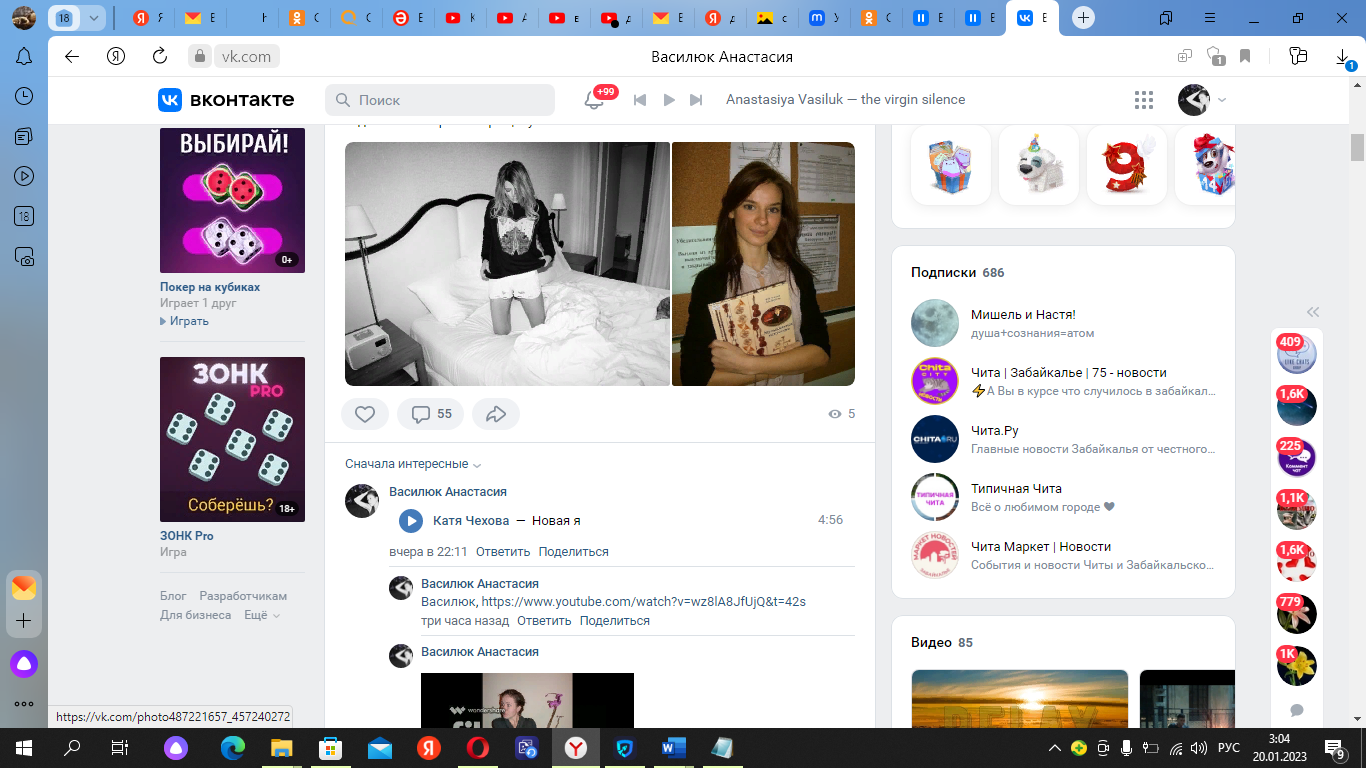Open browser tab group dropdown arrow
Viewport: 1366px width, 768px height.
pyautogui.click(x=95, y=18)
